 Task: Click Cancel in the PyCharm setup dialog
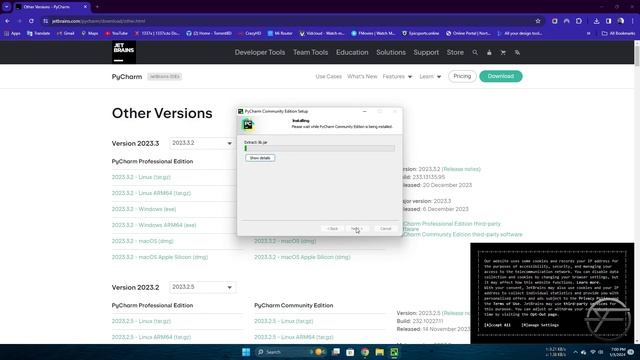[x=386, y=229]
